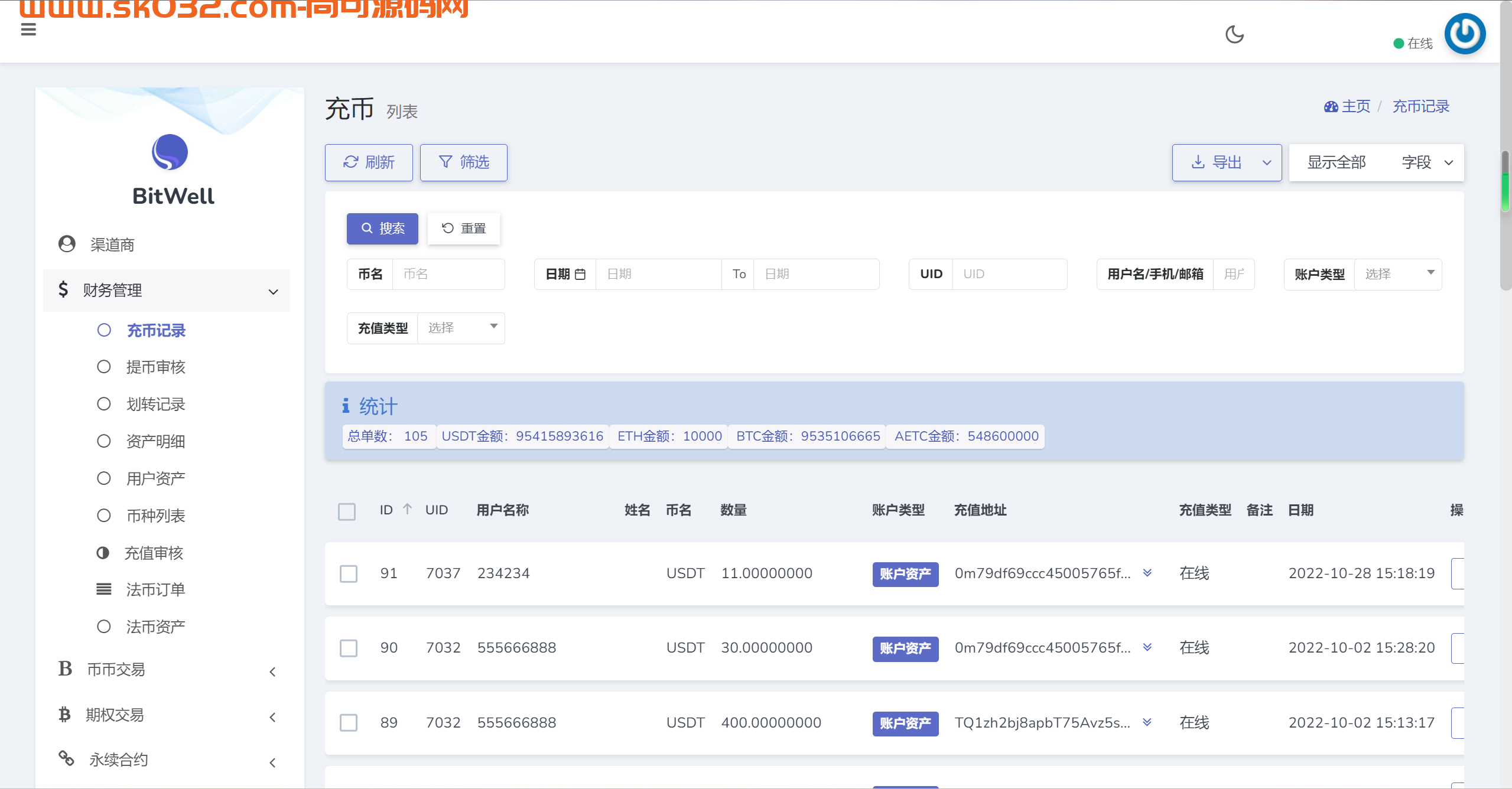Click the USDT金额 statistic tag
The image size is (1512, 789).
[522, 436]
